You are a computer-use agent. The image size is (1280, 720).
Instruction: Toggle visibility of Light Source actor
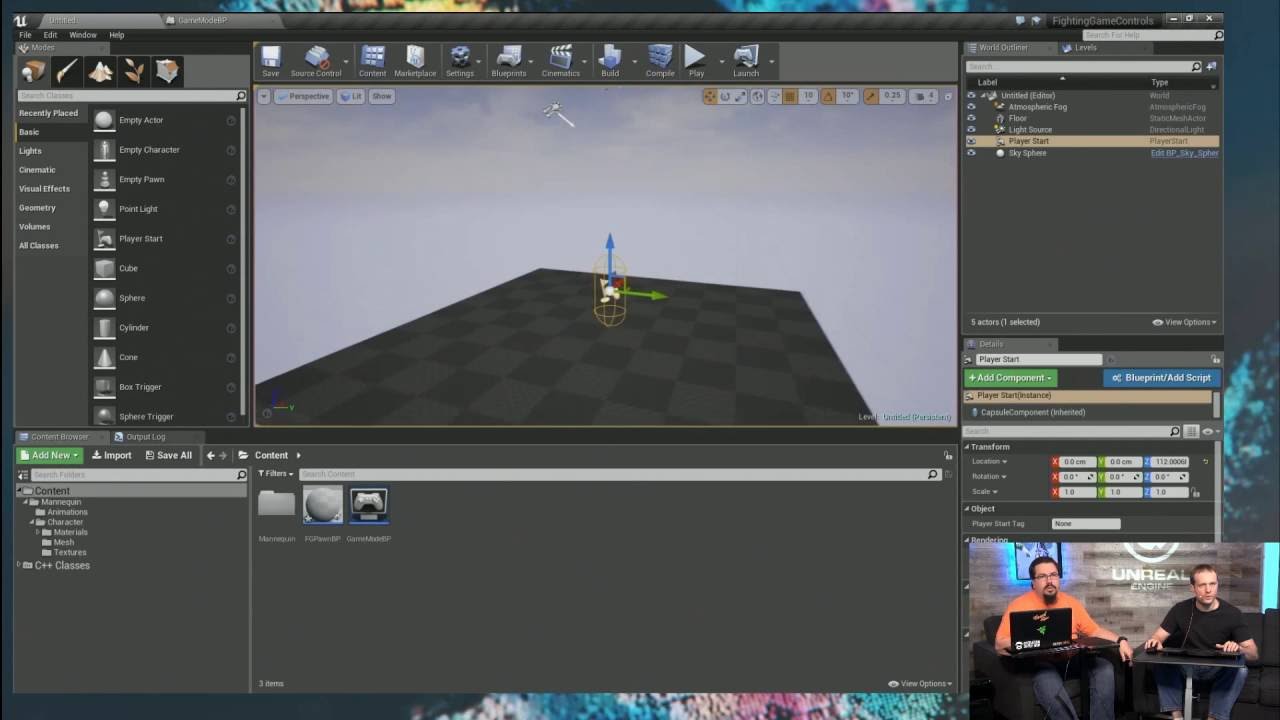click(x=971, y=129)
